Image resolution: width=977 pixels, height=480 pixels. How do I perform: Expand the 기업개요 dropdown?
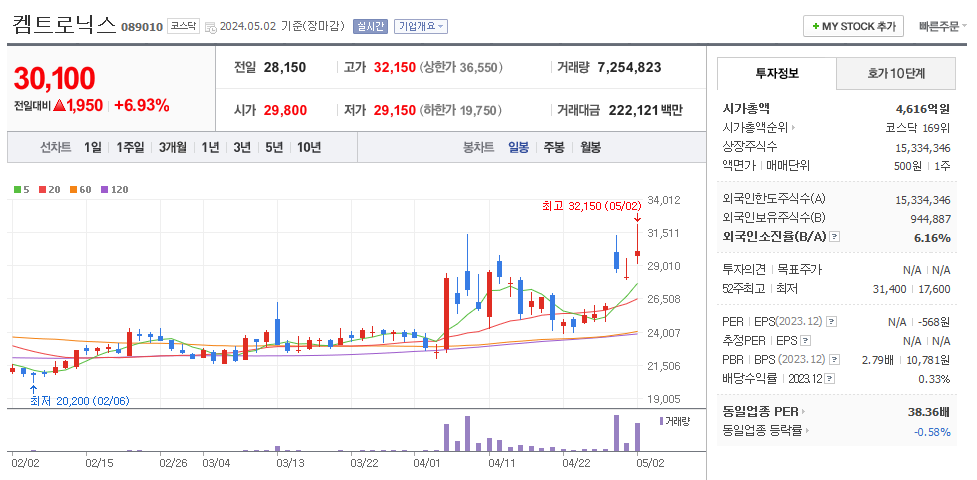[x=421, y=26]
